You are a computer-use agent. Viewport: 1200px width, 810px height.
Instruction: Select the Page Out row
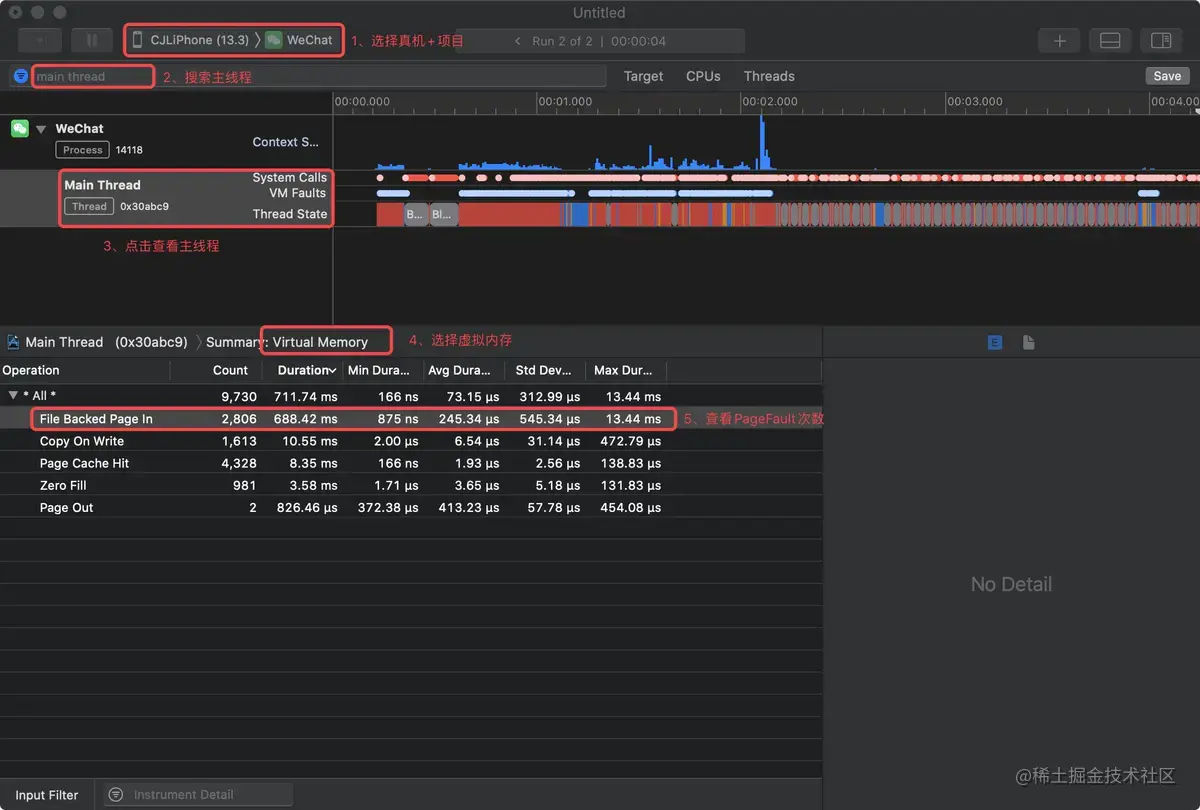click(411, 507)
